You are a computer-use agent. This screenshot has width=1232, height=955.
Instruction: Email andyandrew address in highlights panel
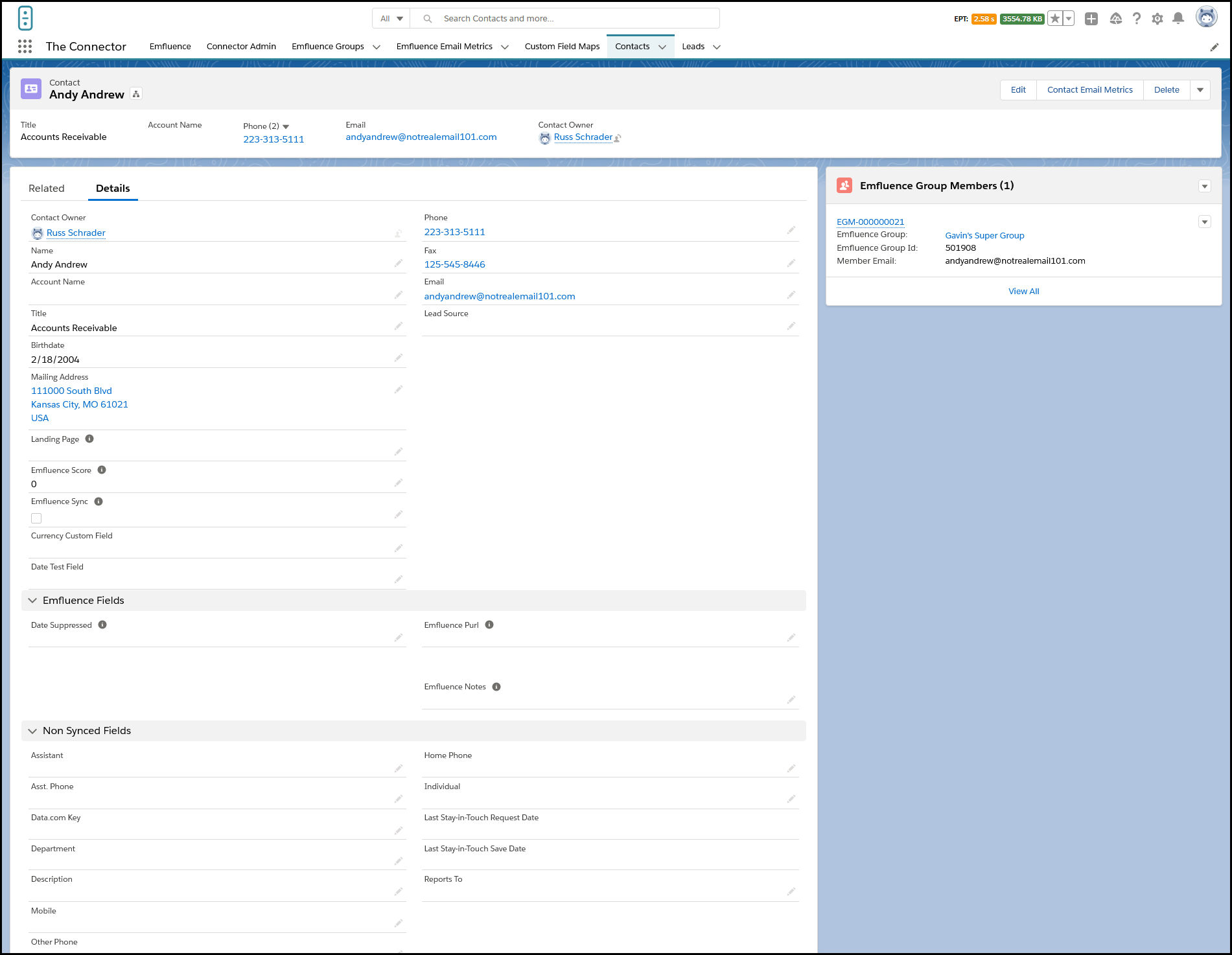coord(421,137)
